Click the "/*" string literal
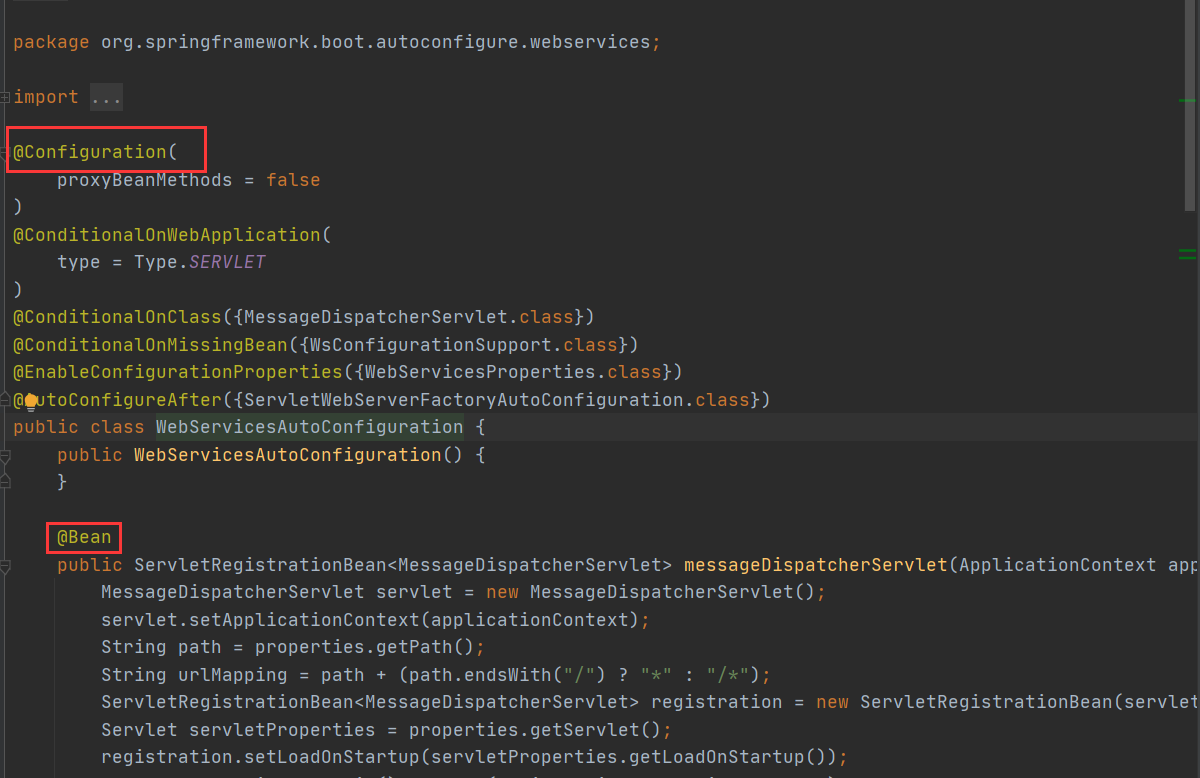This screenshot has height=778, width=1200. point(728,674)
